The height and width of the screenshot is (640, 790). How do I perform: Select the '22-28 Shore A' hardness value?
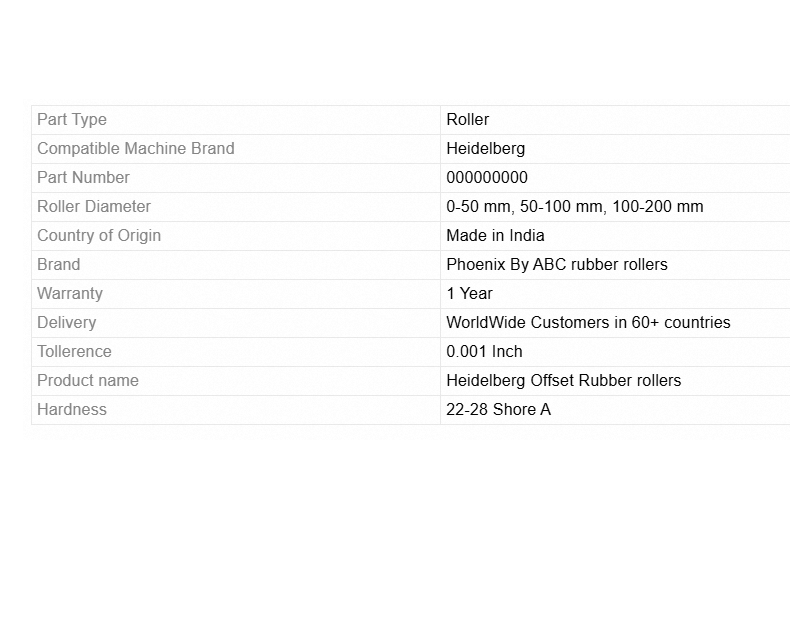(499, 410)
